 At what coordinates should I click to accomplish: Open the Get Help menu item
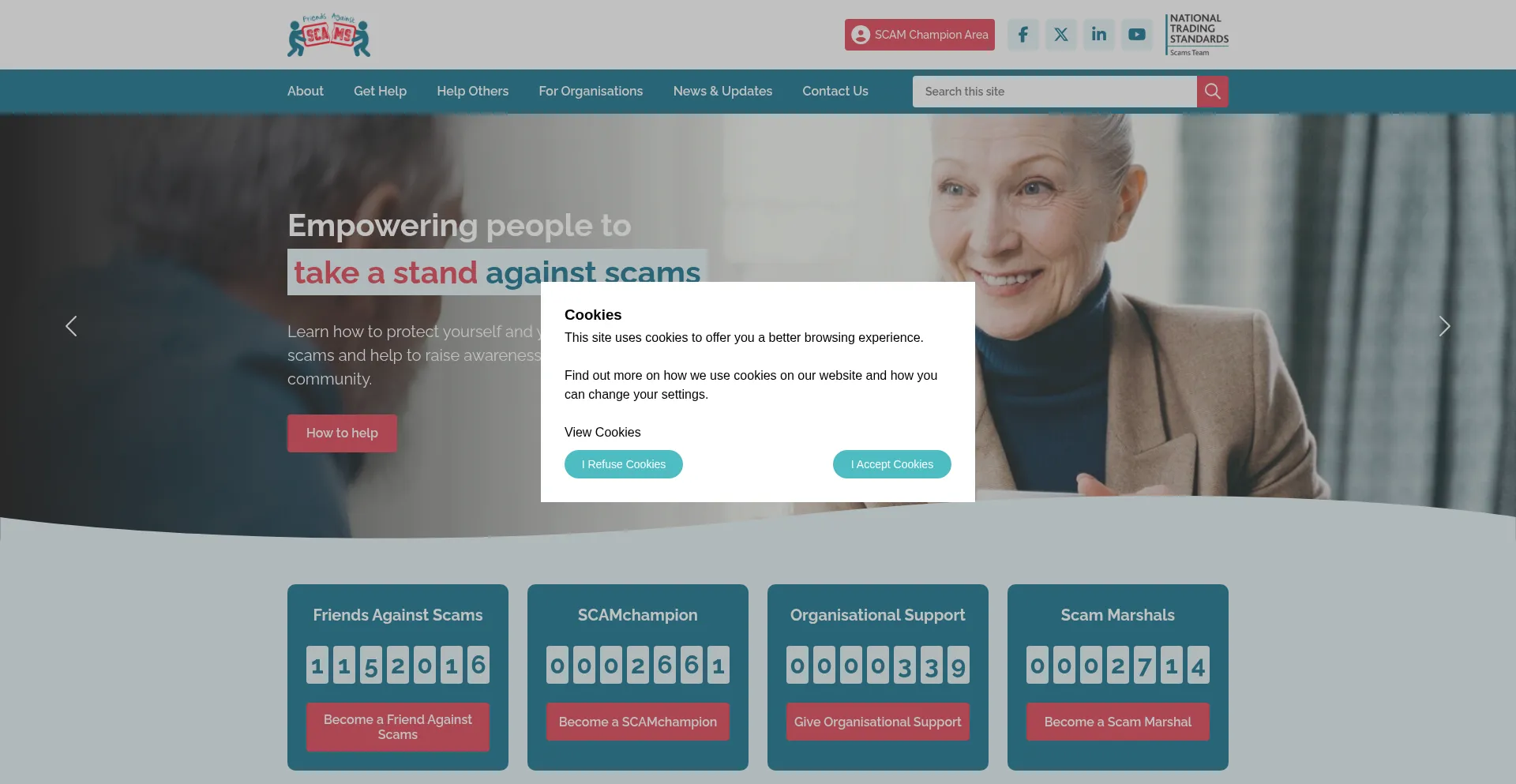point(380,92)
